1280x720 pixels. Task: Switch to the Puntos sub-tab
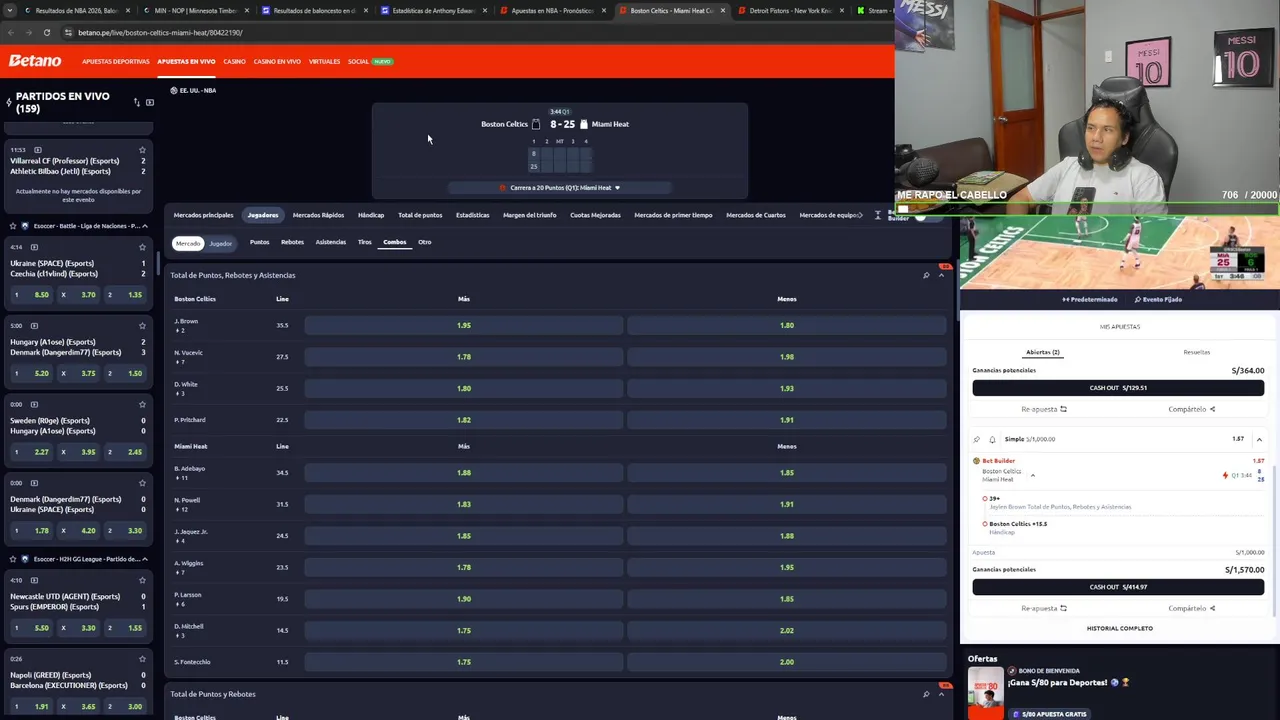(x=259, y=242)
